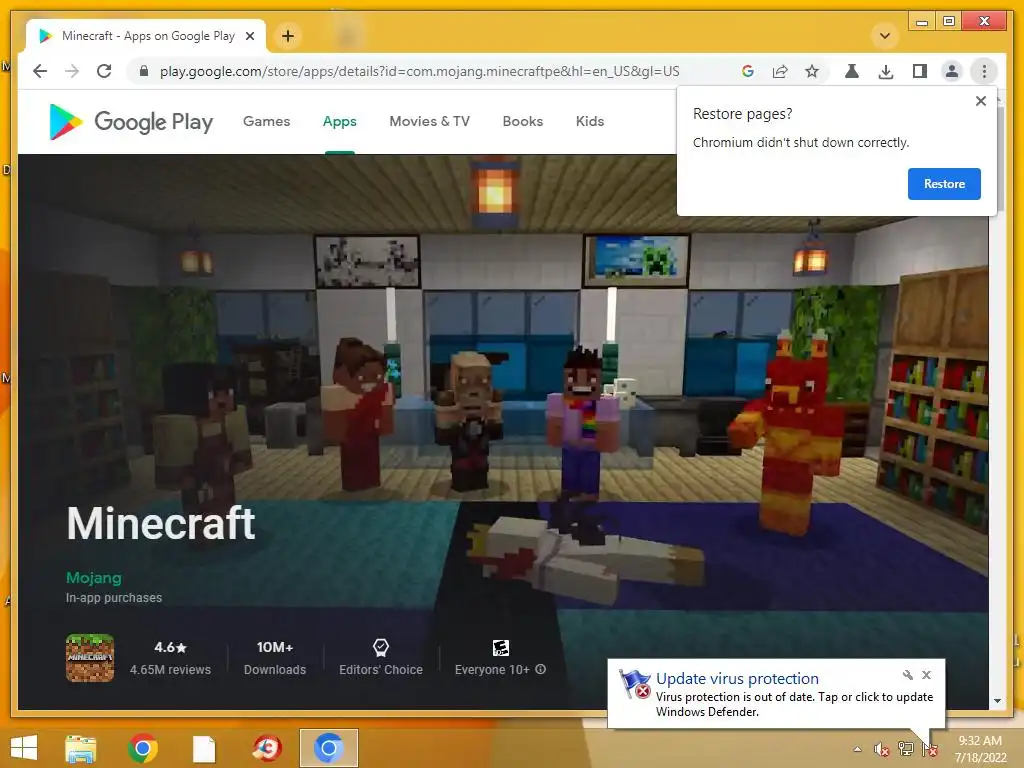Expand the tab search dropdown arrow
Image resolution: width=1024 pixels, height=768 pixels.
coord(885,36)
